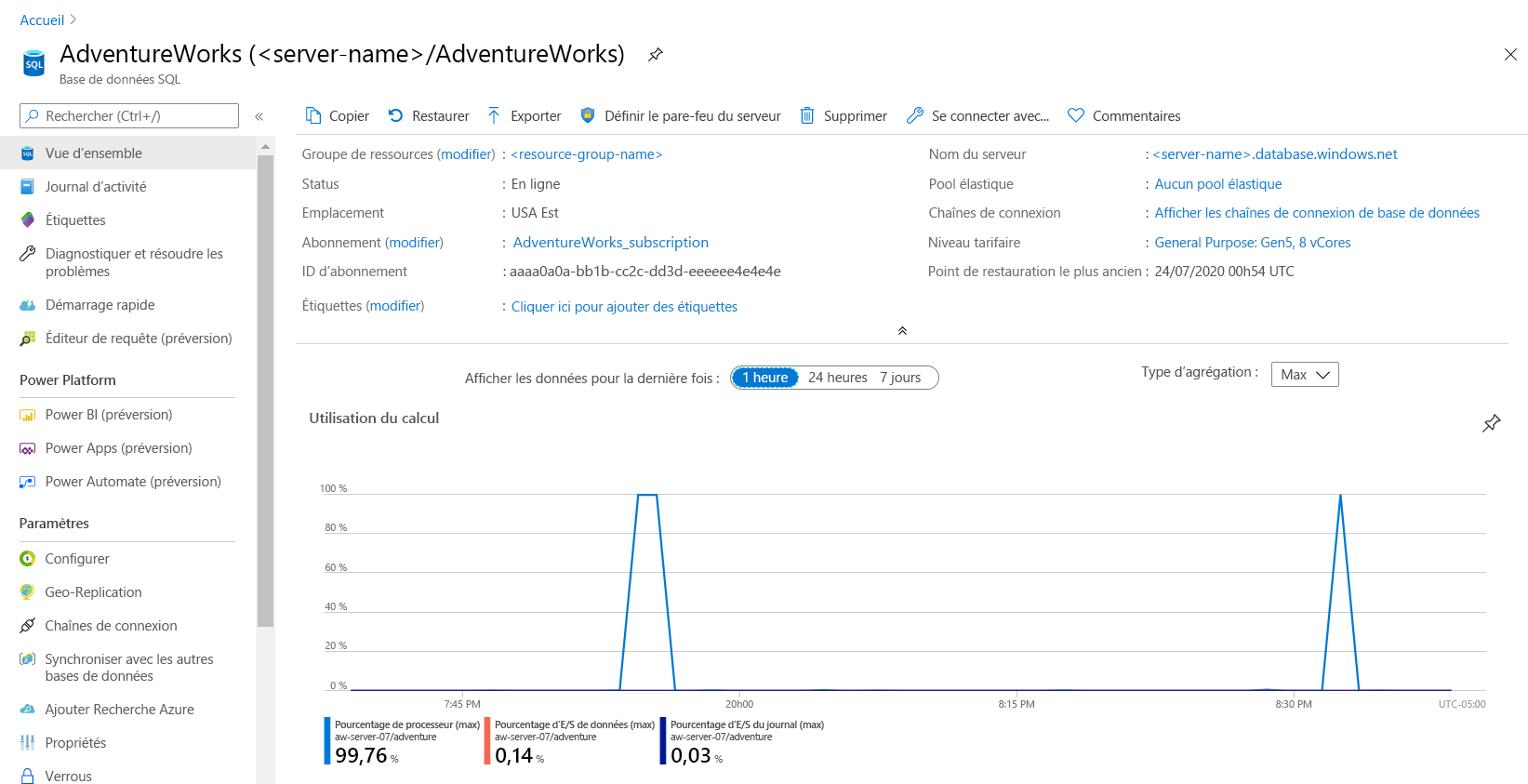Click the Démarrage rapide cloud icon
The width and height of the screenshot is (1528, 784).
point(28,305)
